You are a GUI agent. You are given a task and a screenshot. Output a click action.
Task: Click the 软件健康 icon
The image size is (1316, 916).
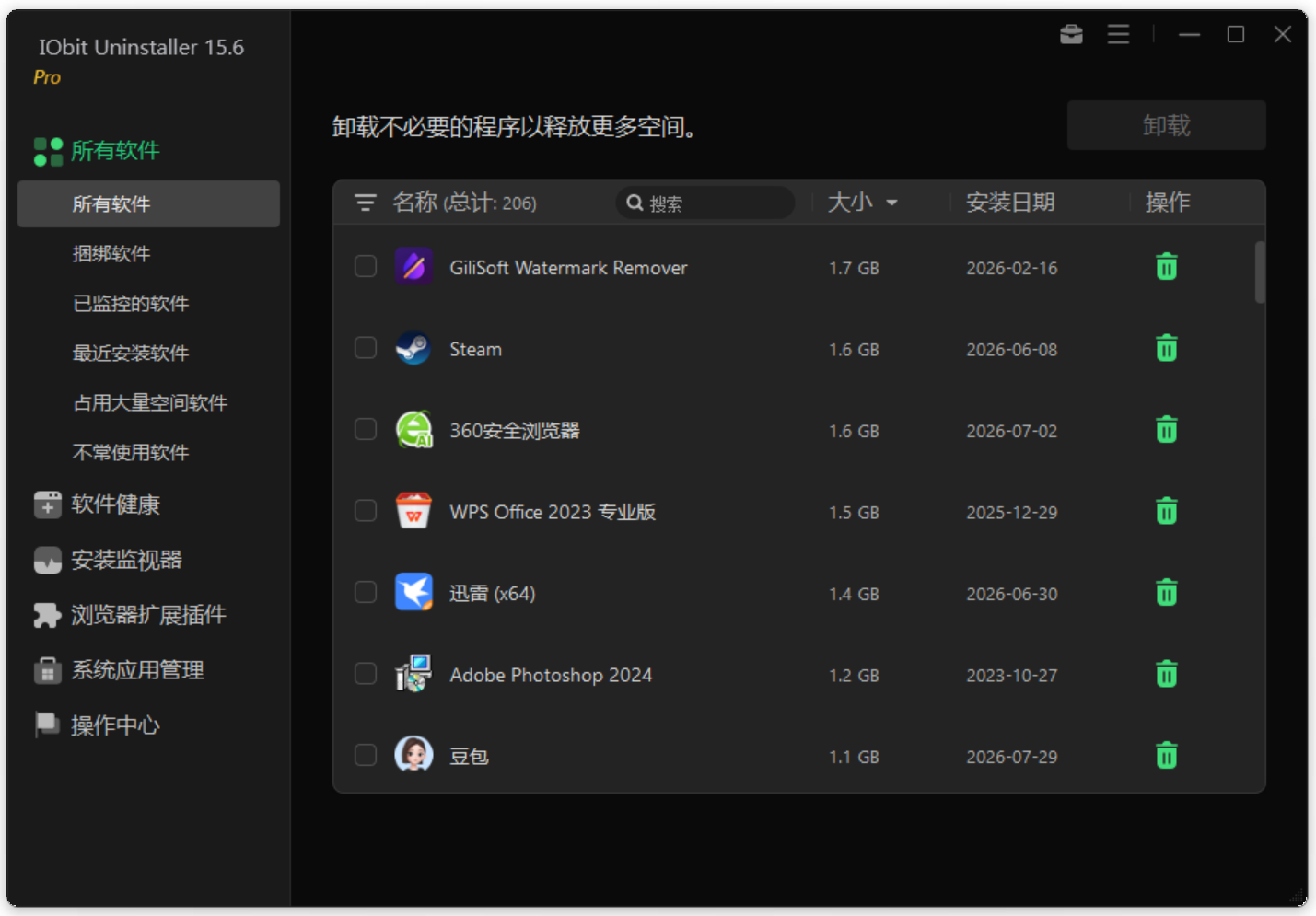coord(48,504)
